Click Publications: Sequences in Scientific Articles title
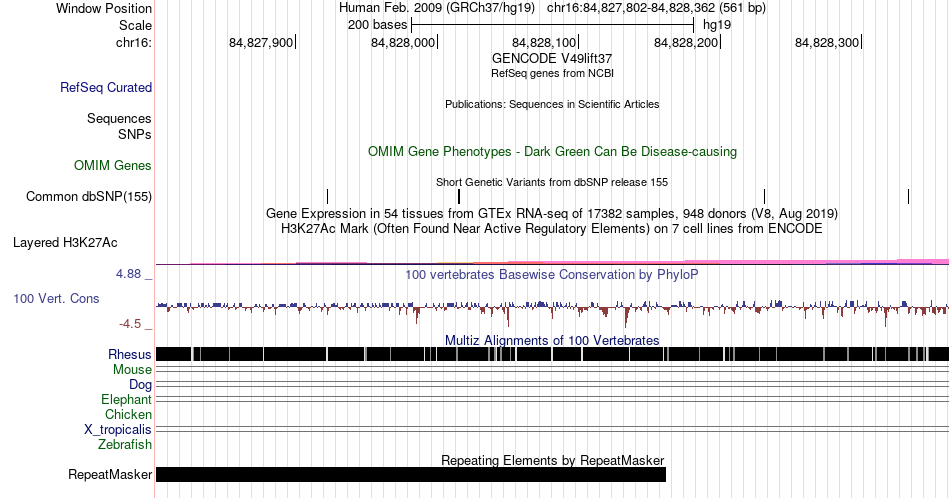This screenshot has width=950, height=498. point(552,104)
